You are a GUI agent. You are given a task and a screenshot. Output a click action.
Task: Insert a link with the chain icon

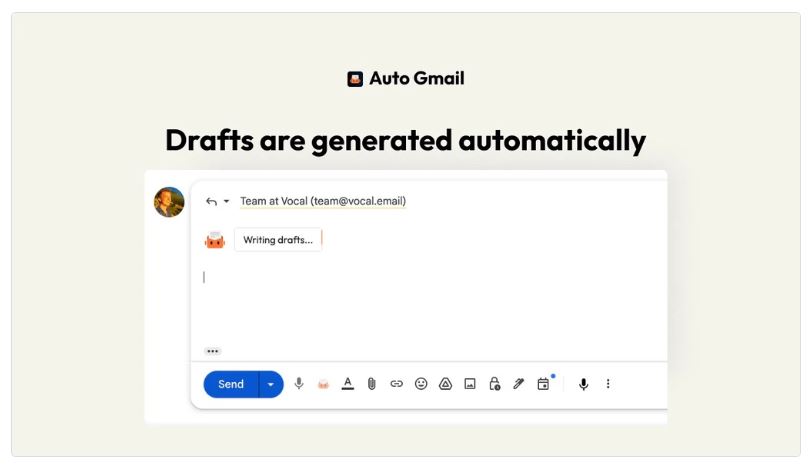point(396,384)
